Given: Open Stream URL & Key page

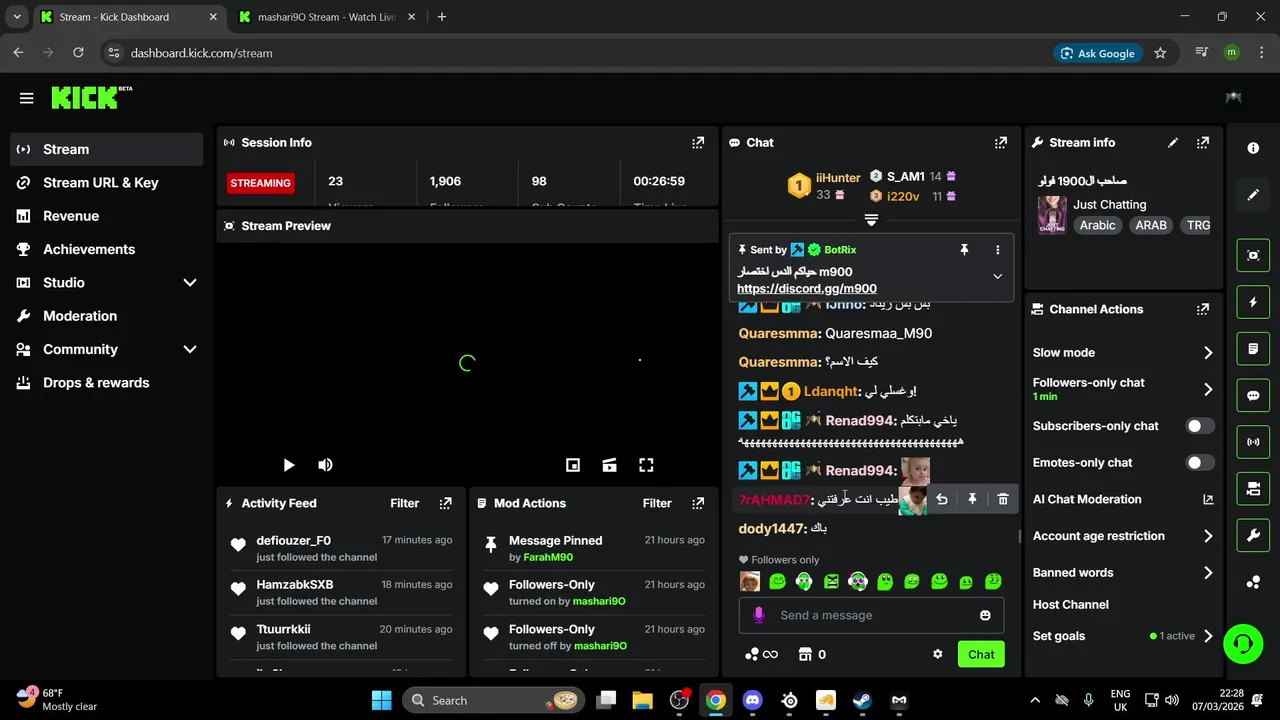Looking at the screenshot, I should [106, 183].
